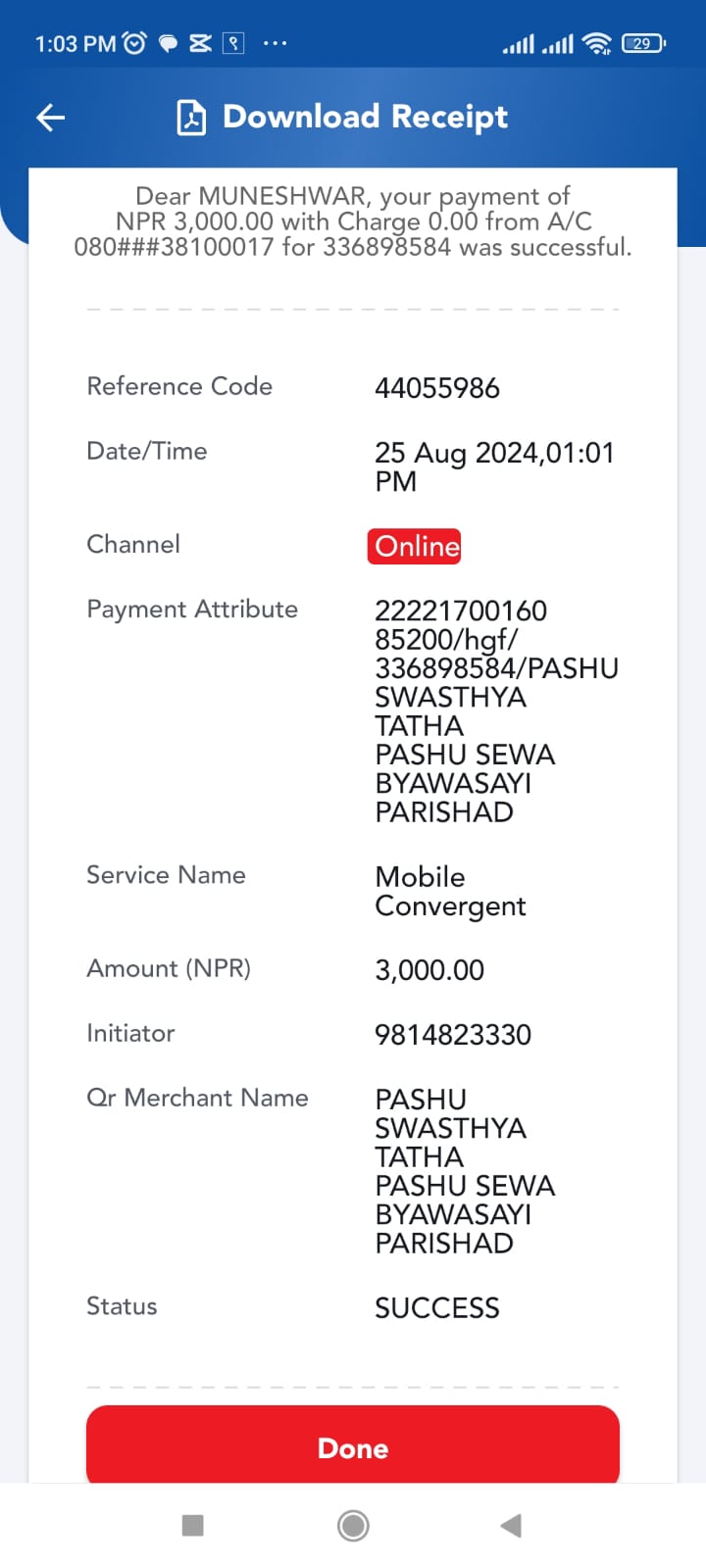The width and height of the screenshot is (706, 1568).
Task: Tap the Android back triangle icon
Action: point(511,1525)
